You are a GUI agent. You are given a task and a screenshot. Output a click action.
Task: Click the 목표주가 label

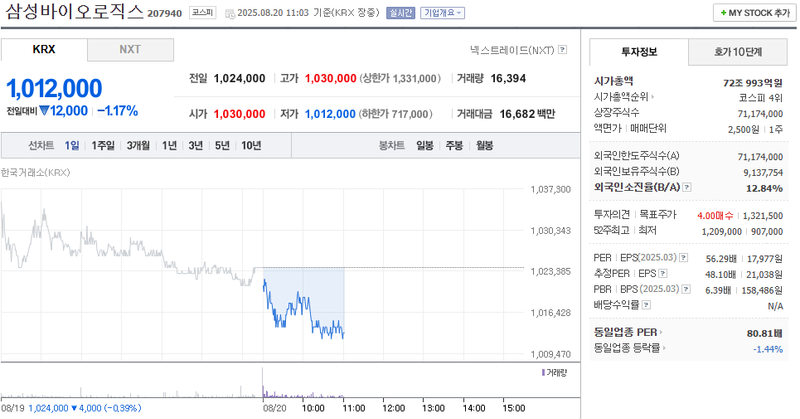pyautogui.click(x=658, y=215)
